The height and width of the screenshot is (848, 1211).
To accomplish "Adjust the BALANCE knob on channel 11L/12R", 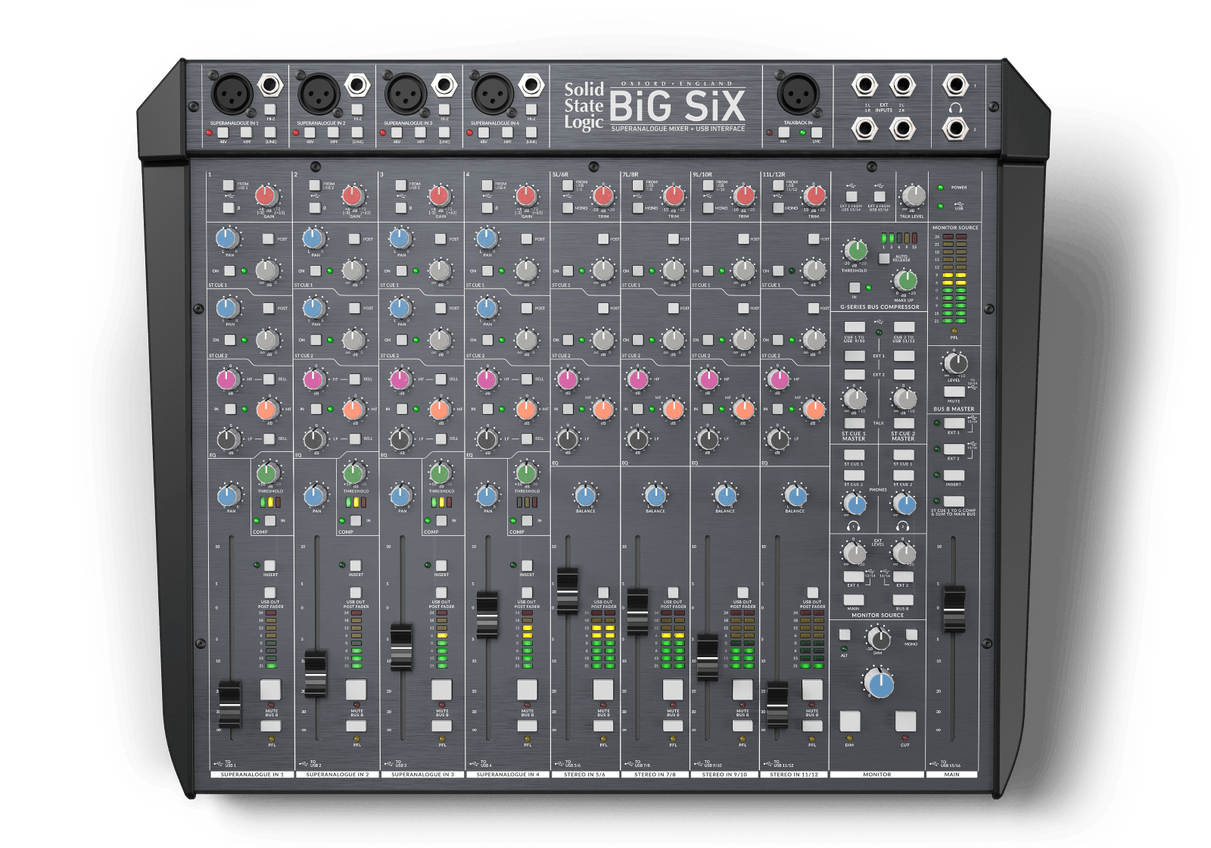I will (796, 495).
